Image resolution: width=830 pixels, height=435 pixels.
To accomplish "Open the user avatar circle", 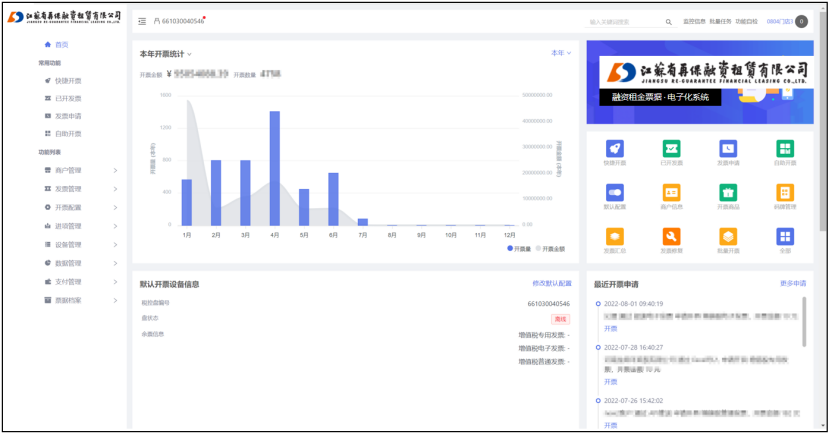I will 801,22.
